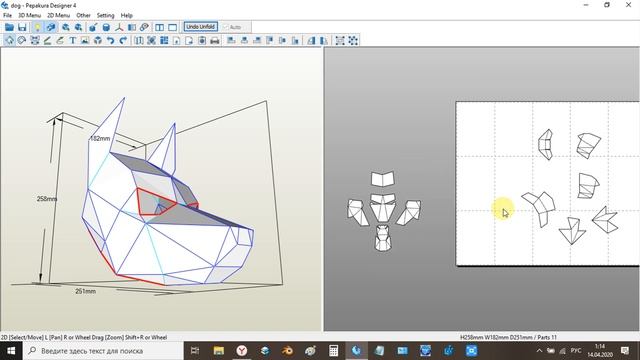Select the top rectangular part off the paper
This screenshot has height=360, width=640.
(x=383, y=179)
